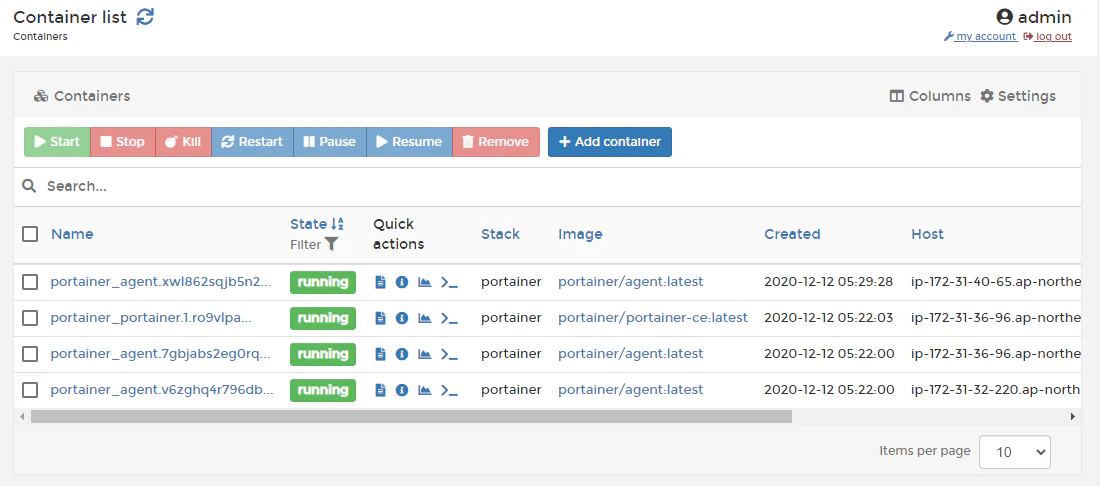
Task: Click created time 2020-12-12 05:29:28
Action: click(x=828, y=282)
